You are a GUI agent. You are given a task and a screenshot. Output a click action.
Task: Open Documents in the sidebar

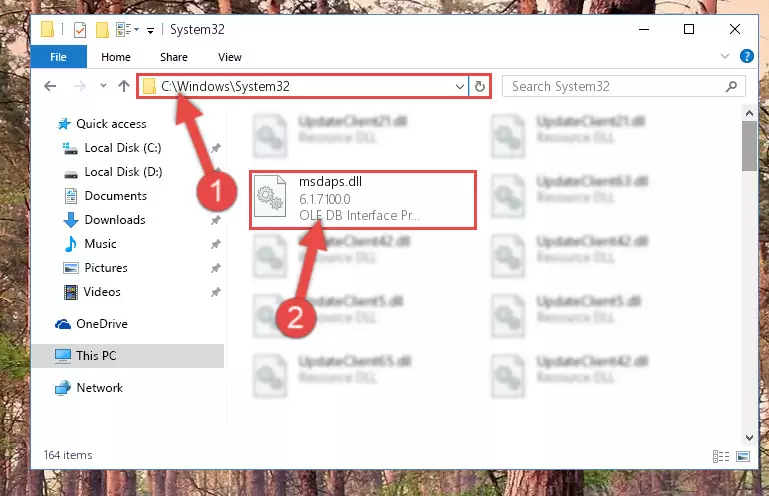click(115, 196)
